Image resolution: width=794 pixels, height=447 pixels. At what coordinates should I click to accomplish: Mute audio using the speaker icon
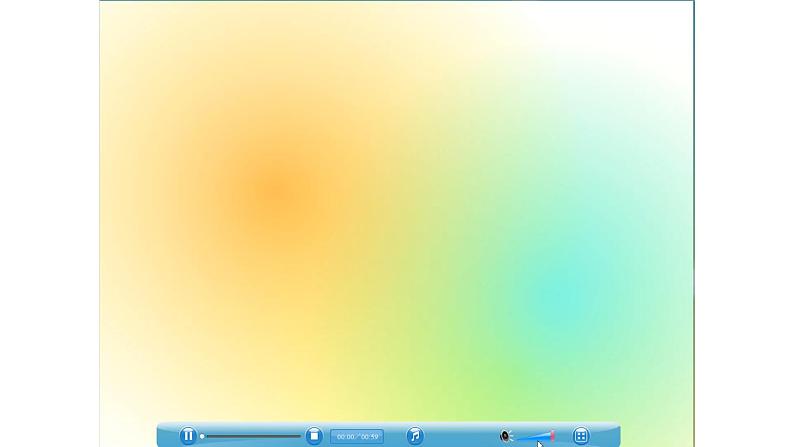click(505, 436)
